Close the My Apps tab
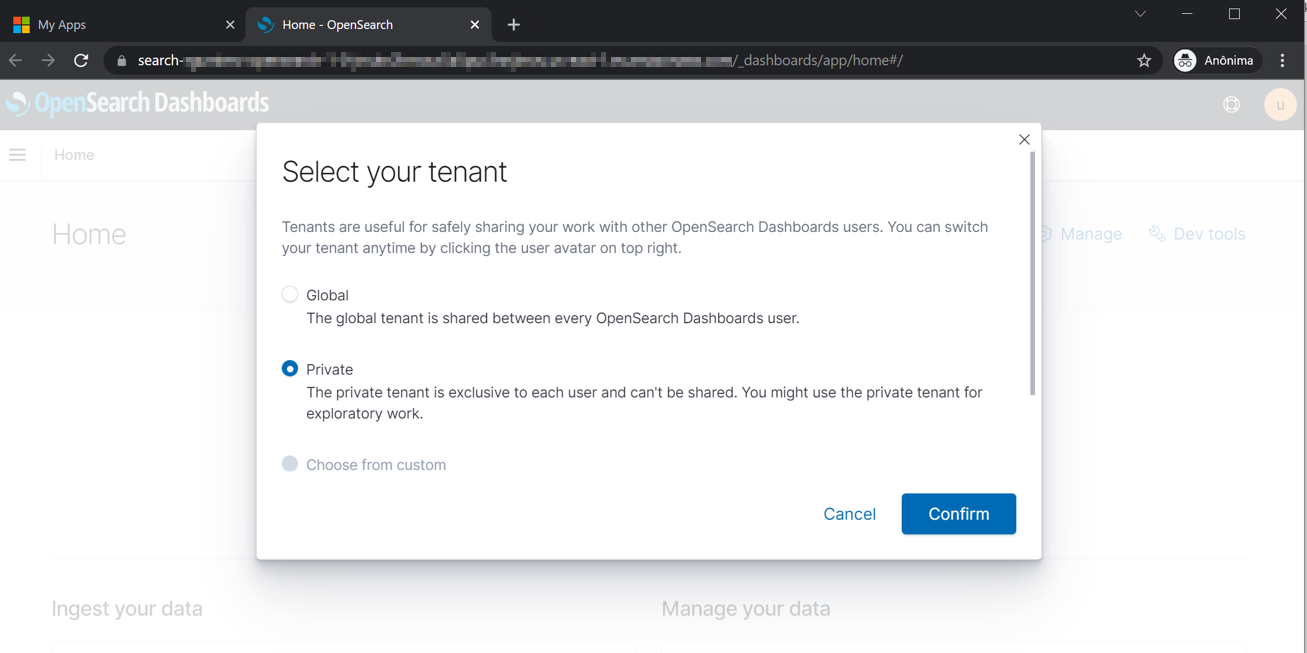1307x653 pixels. (x=230, y=25)
